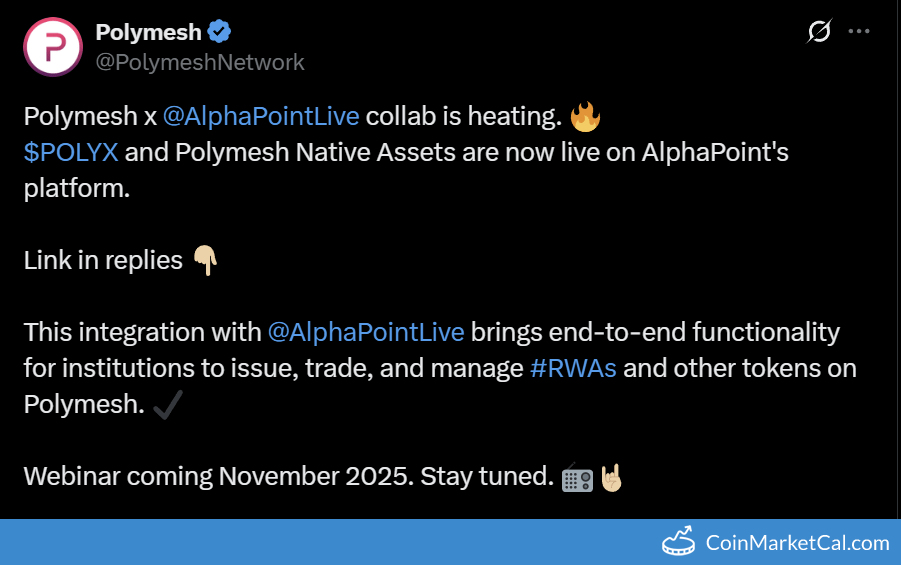This screenshot has width=901, height=565.
Task: Click the 'Link in replies' text
Action: (x=103, y=260)
